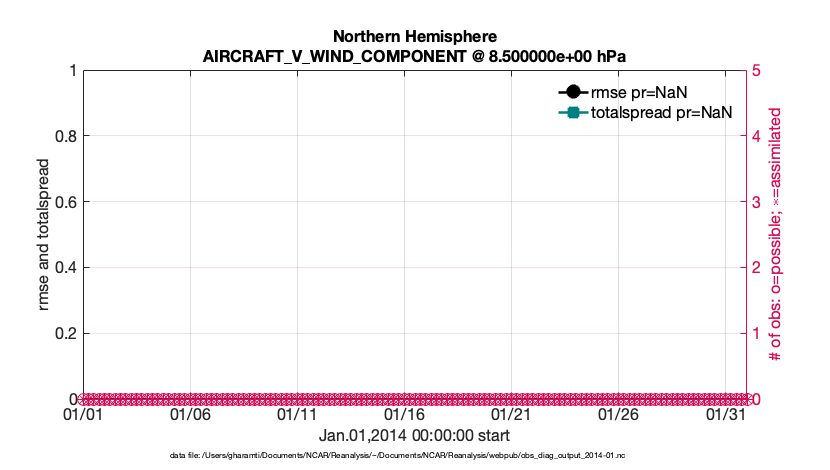Choose the 01/21 date tick label
The image size is (830, 470).
(511, 416)
